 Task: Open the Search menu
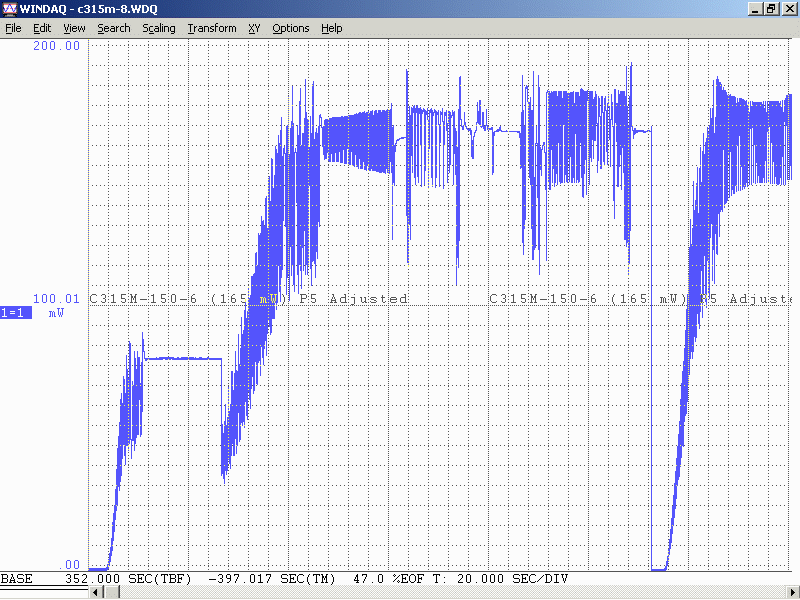113,28
